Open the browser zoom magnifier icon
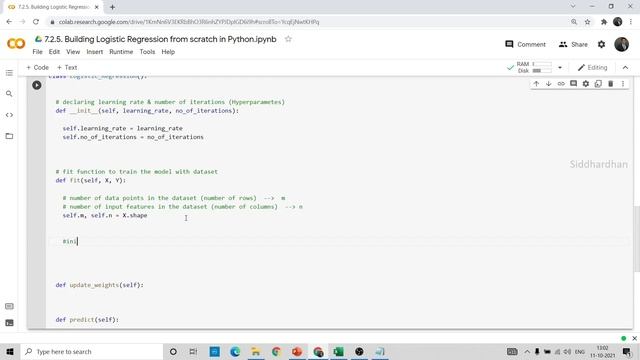Viewport: 640px width, 360px height. click(574, 22)
